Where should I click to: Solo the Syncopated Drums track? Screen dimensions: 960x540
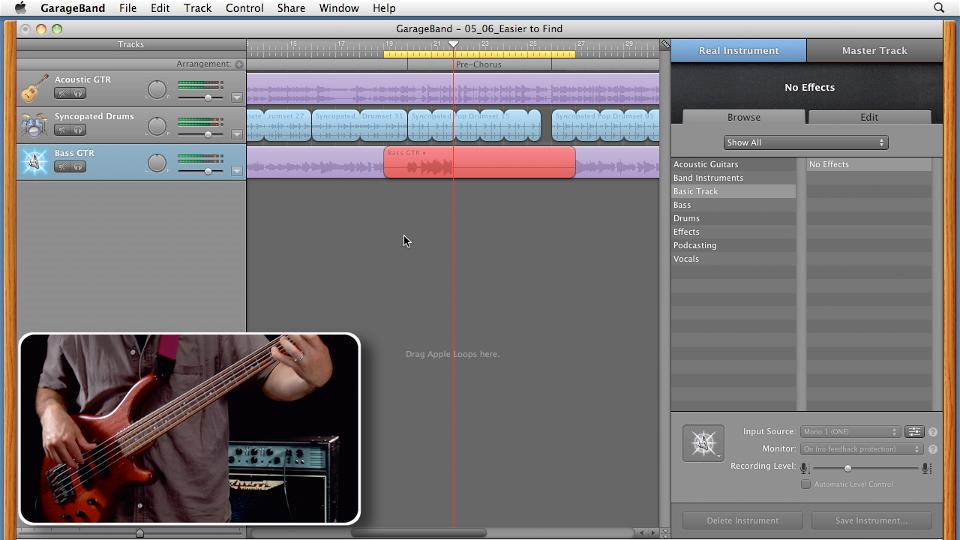pos(78,130)
